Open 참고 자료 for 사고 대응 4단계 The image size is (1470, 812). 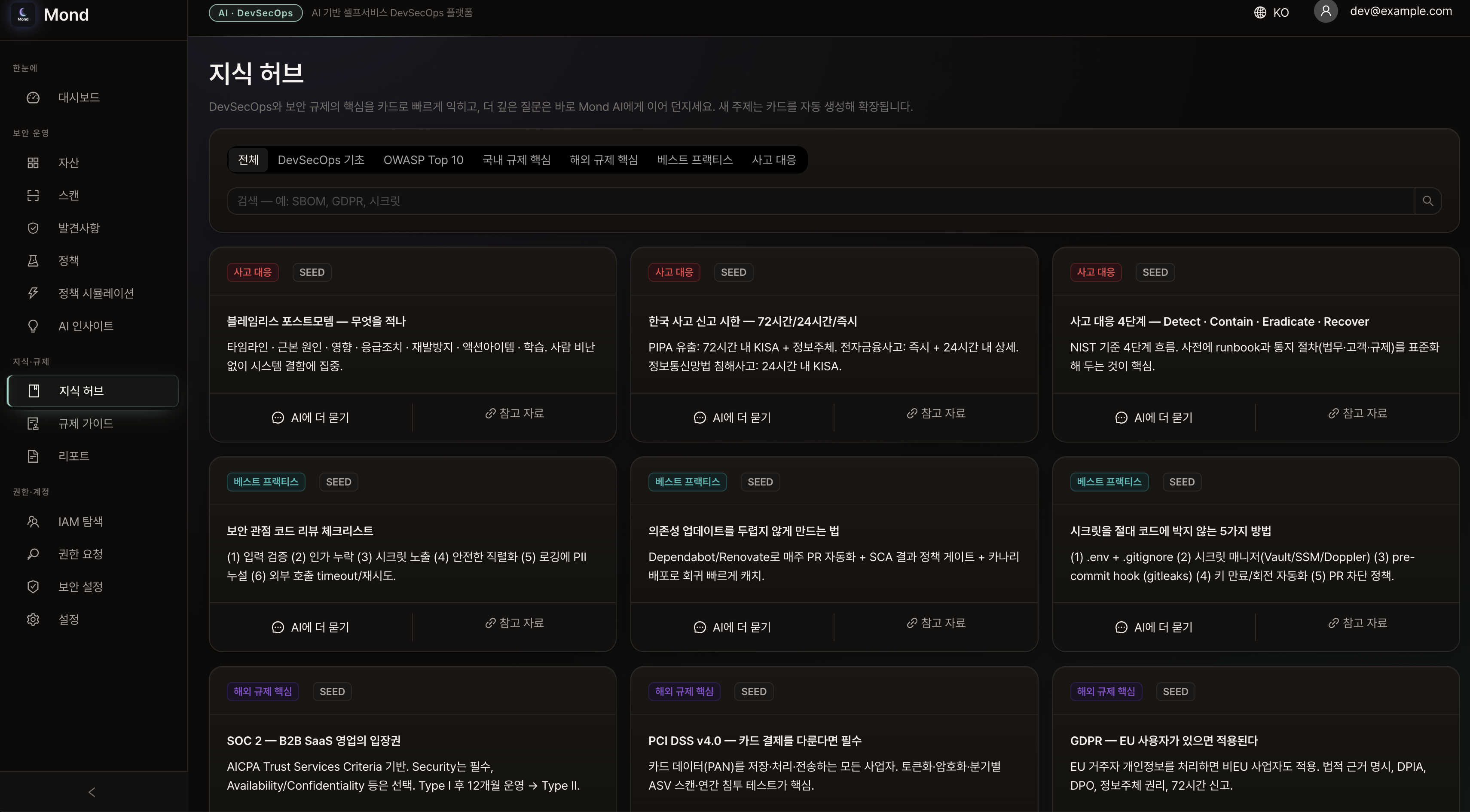coord(1357,413)
